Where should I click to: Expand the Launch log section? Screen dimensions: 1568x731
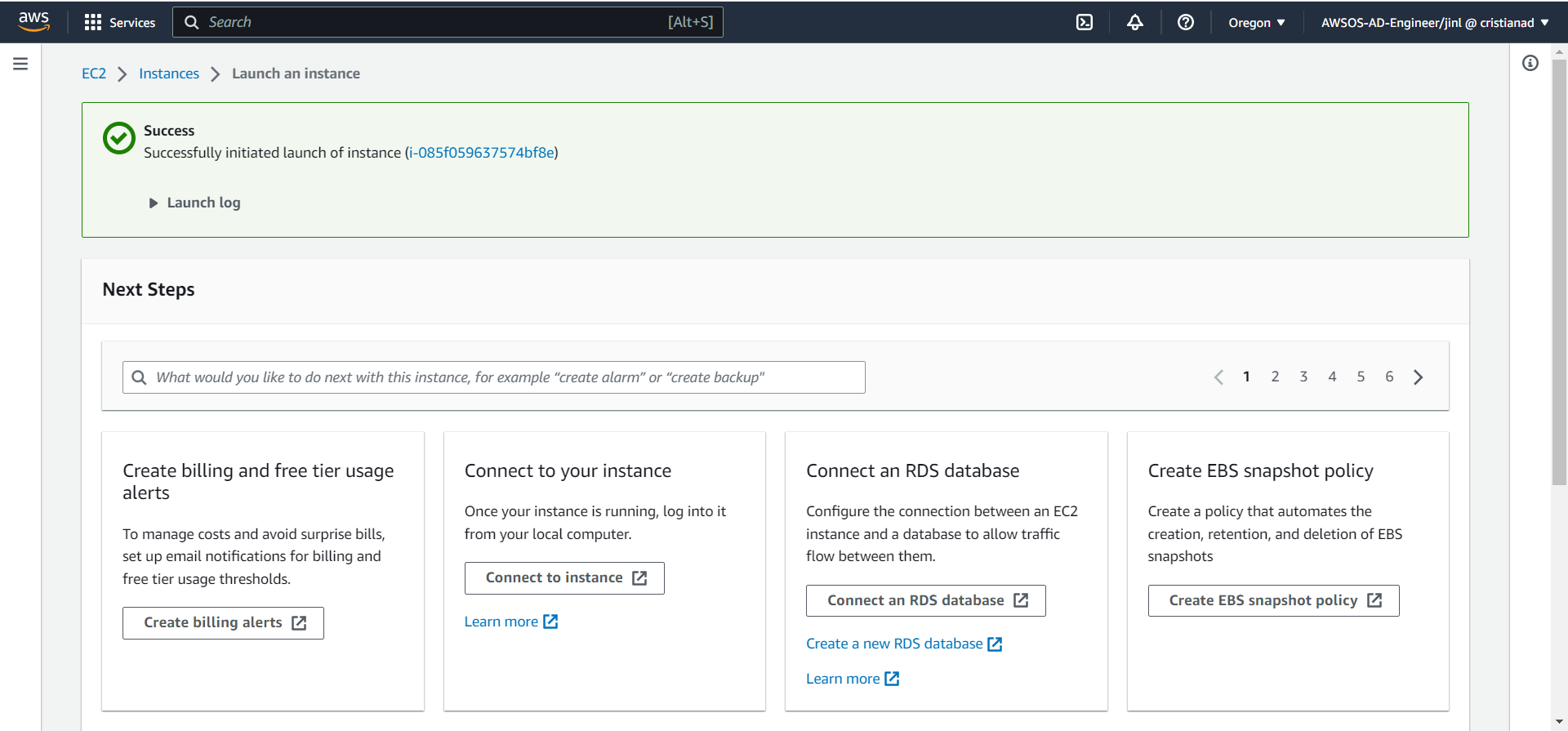[194, 203]
